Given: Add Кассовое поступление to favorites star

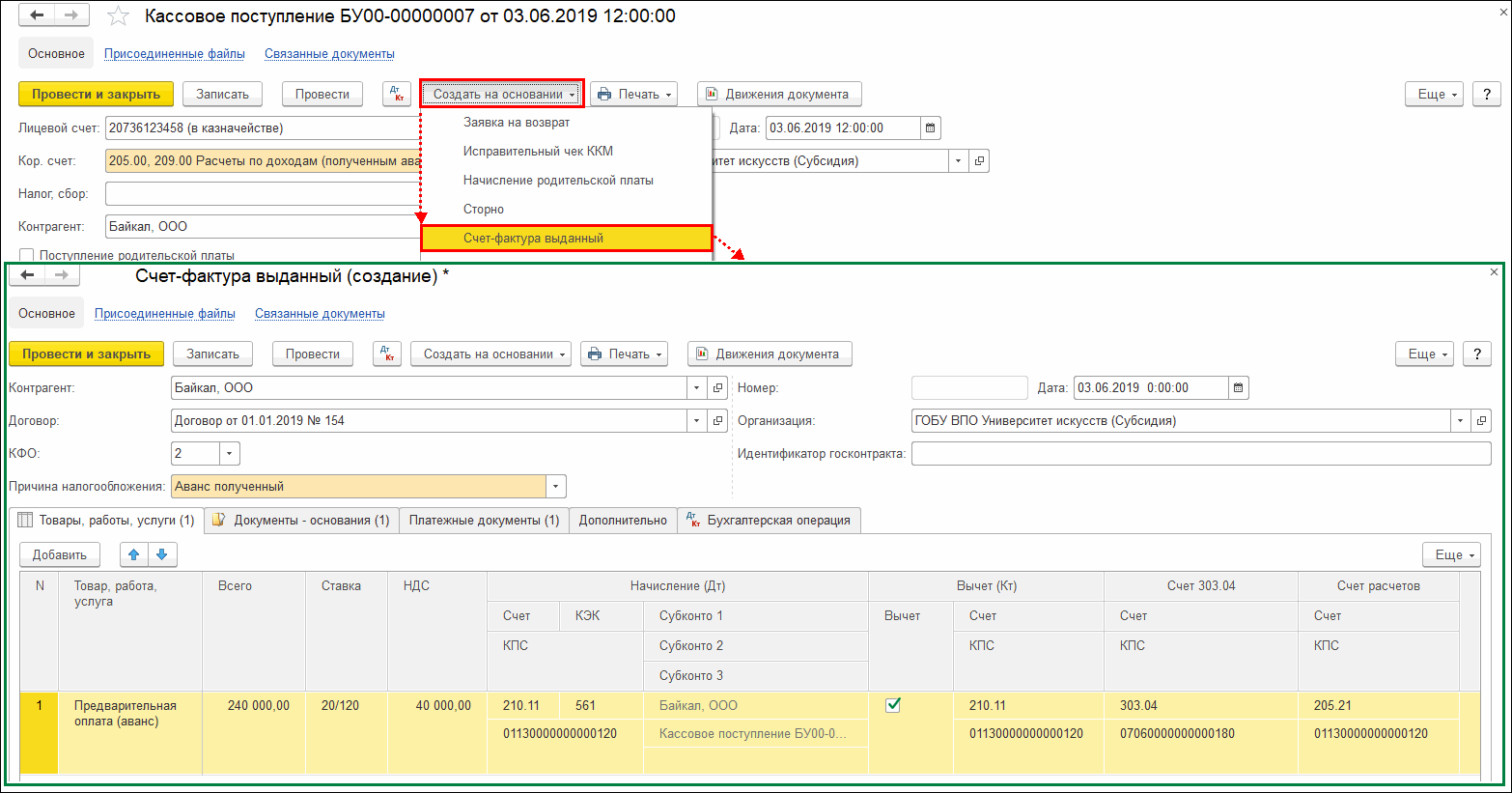Looking at the screenshot, I should tap(118, 16).
